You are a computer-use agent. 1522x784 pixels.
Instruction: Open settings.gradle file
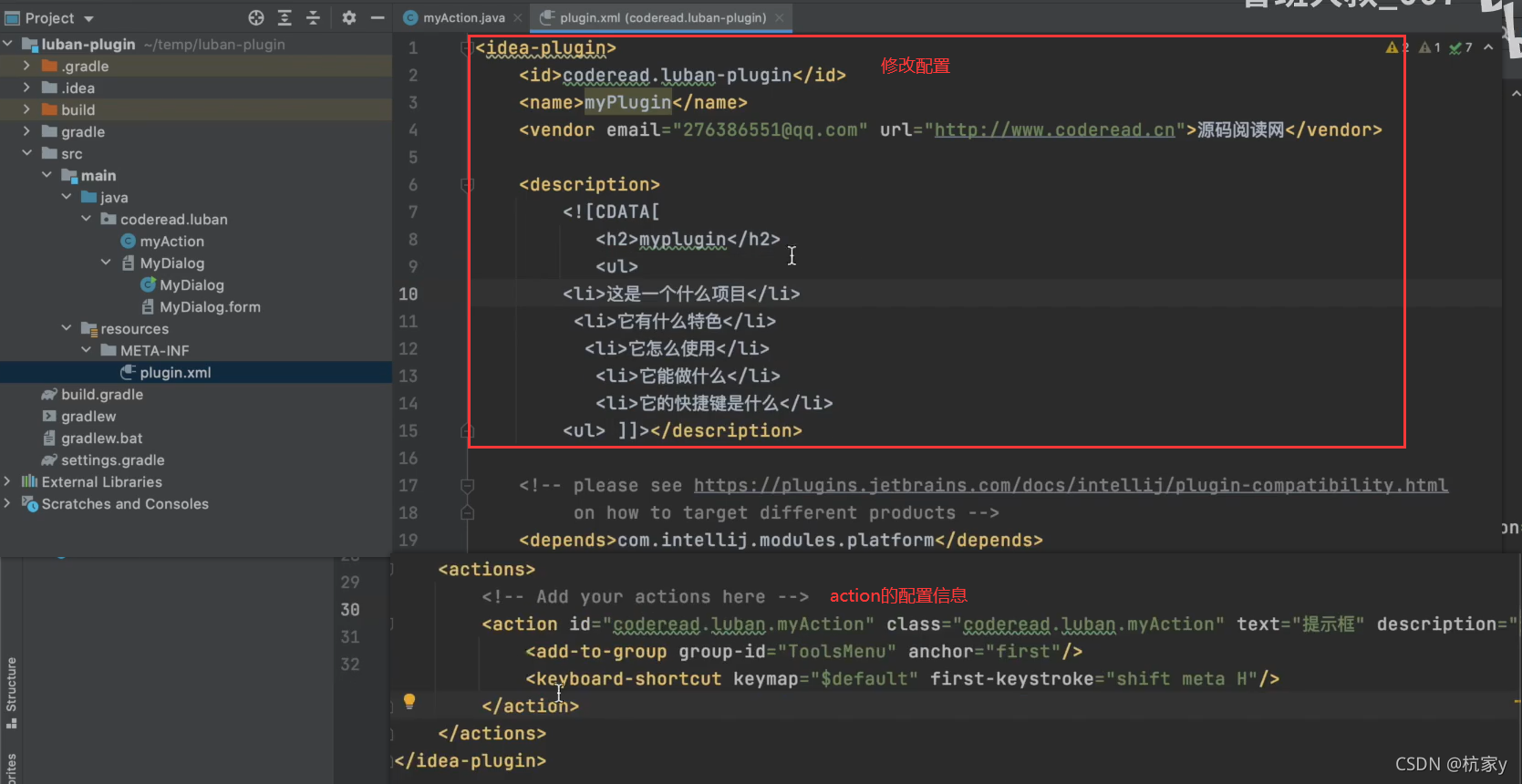(113, 460)
